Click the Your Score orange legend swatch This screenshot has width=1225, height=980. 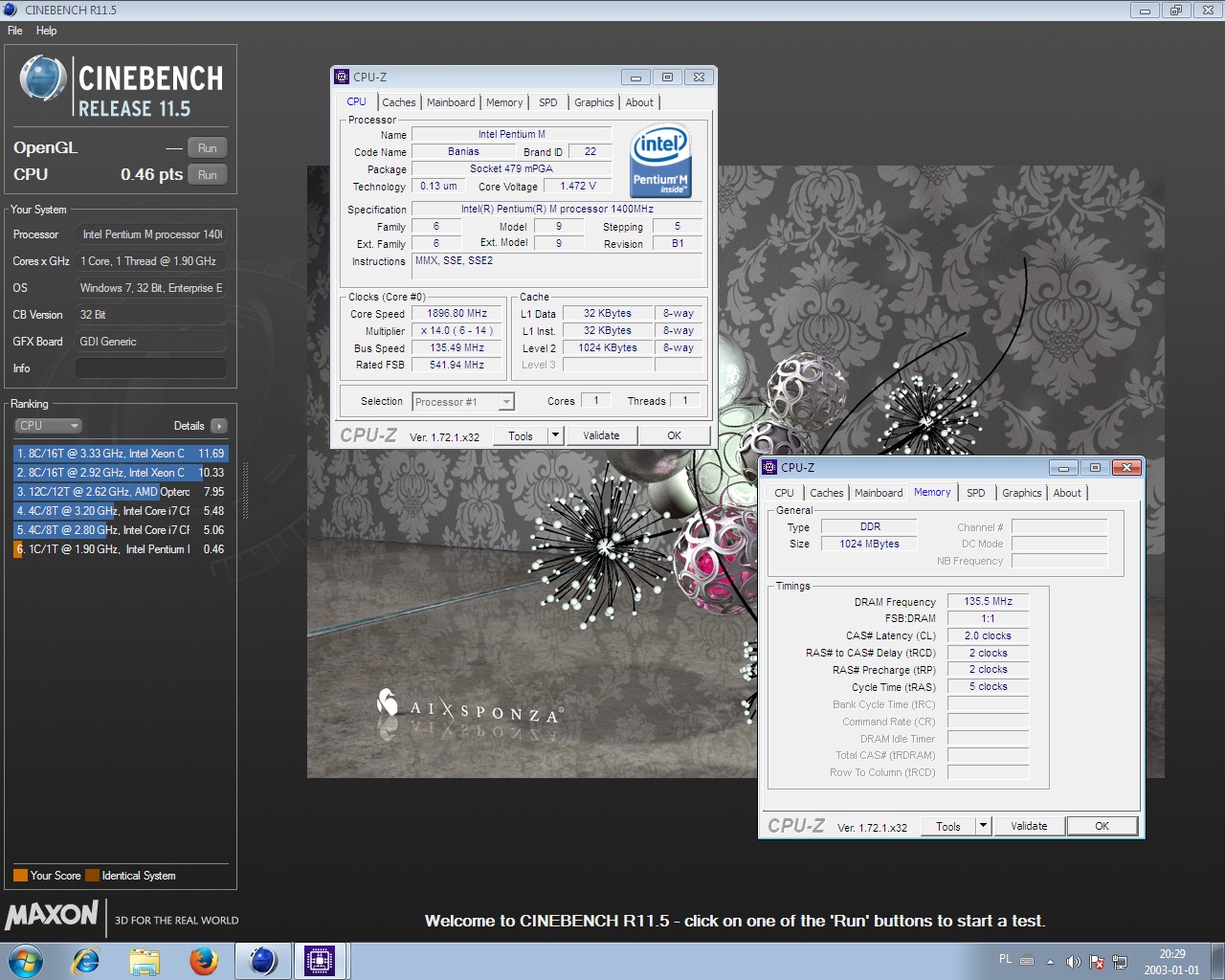(x=20, y=876)
